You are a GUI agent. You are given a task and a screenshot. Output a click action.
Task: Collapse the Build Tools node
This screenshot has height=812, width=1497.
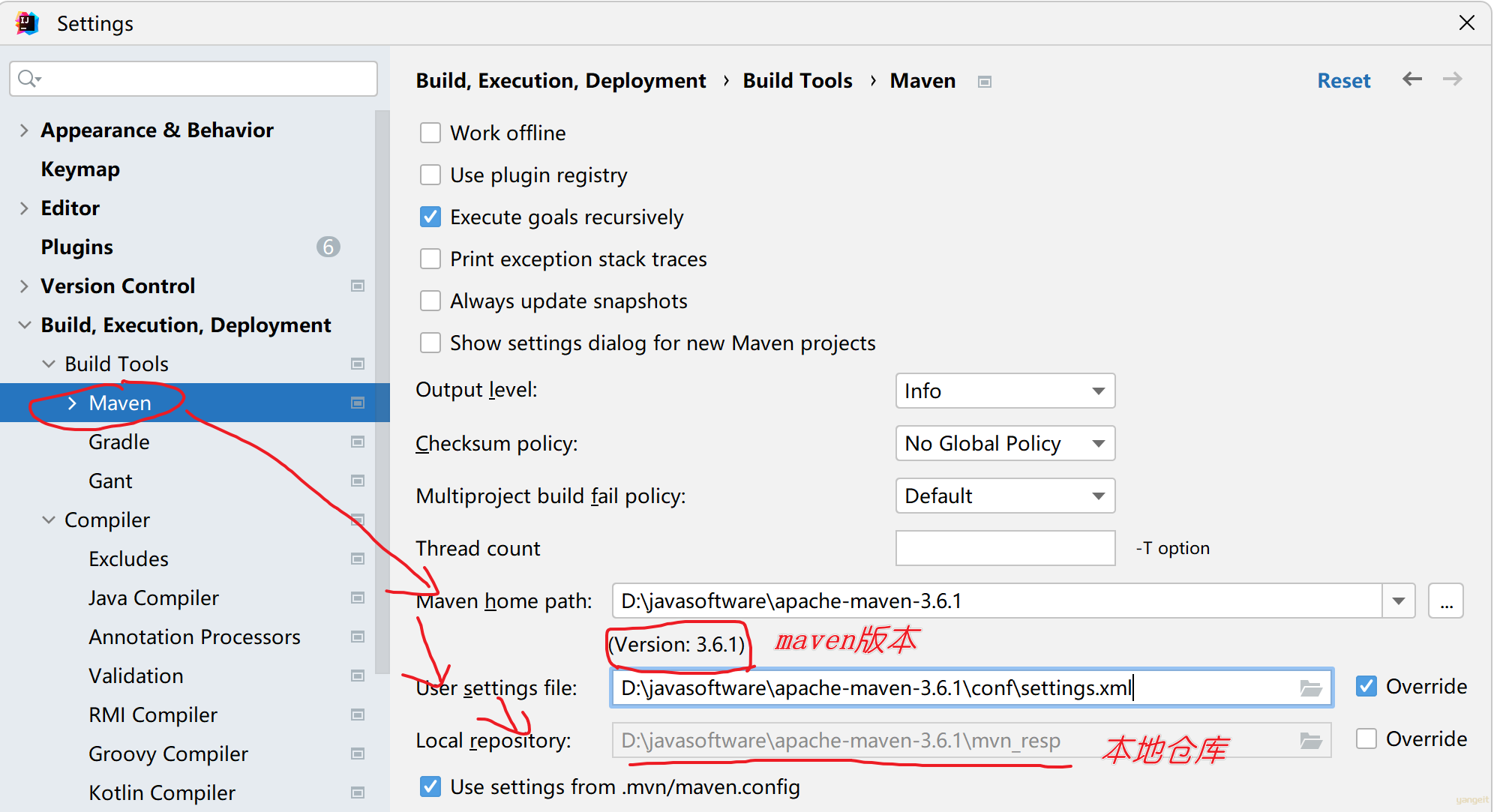pyautogui.click(x=49, y=364)
